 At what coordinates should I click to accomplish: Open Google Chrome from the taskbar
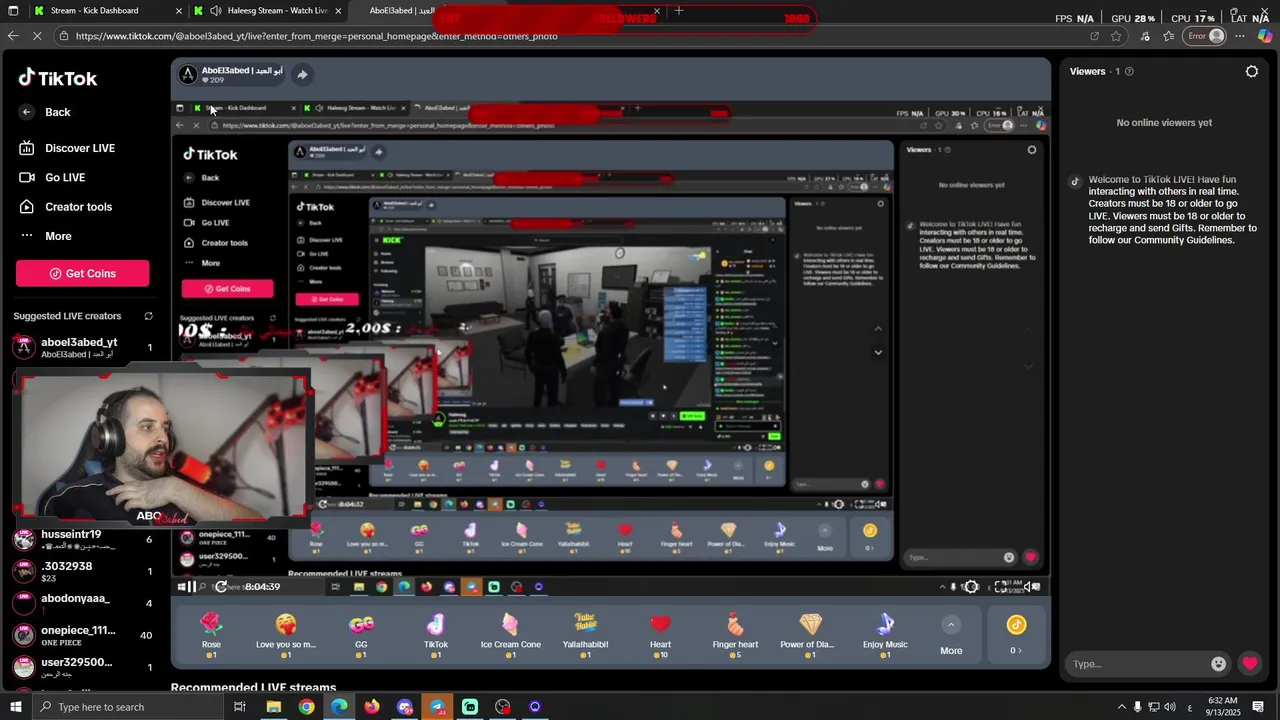306,707
